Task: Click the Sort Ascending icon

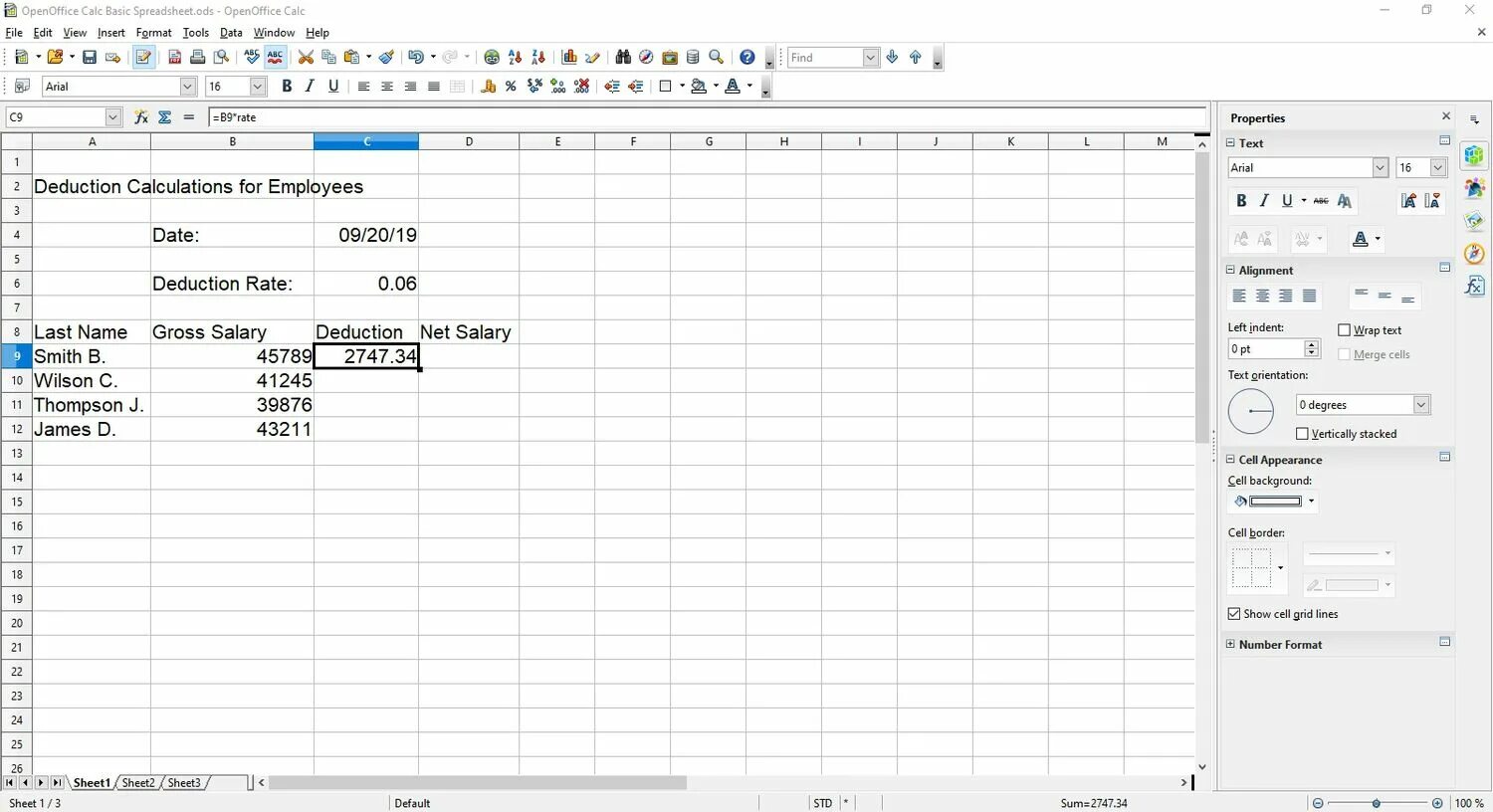Action: tap(515, 58)
